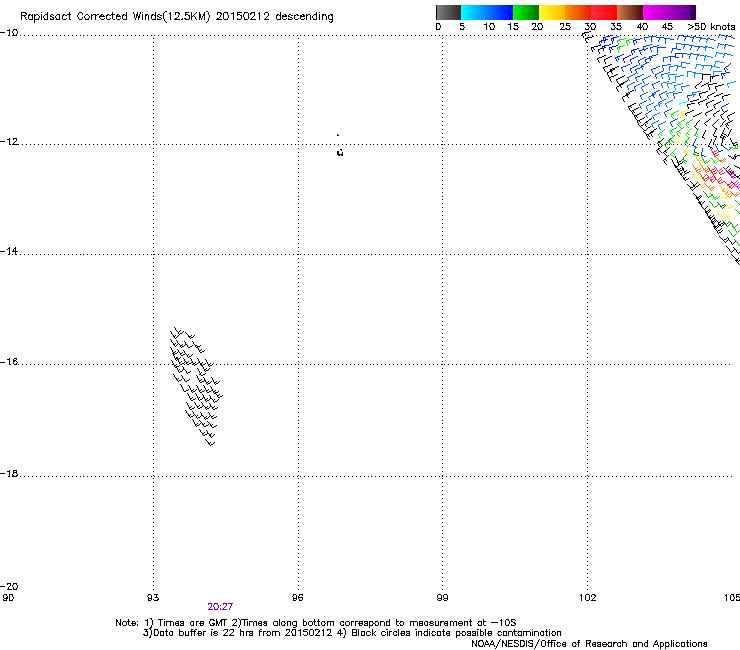The image size is (740, 650).
Task: Select the red 30-35 knots color segment
Action: pyautogui.click(x=604, y=12)
